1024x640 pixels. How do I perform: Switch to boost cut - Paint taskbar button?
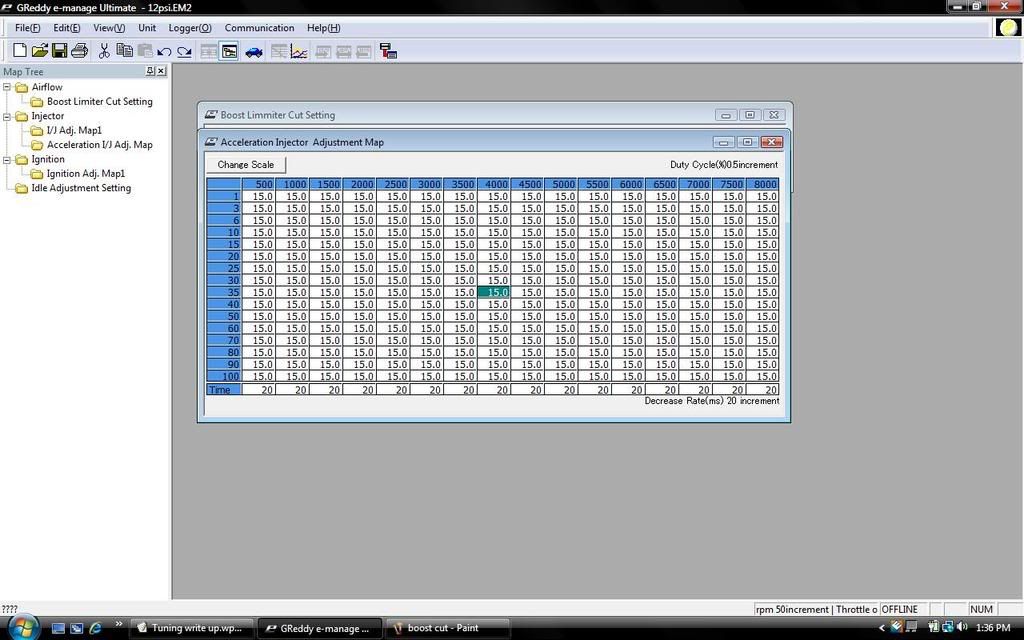click(x=448, y=628)
